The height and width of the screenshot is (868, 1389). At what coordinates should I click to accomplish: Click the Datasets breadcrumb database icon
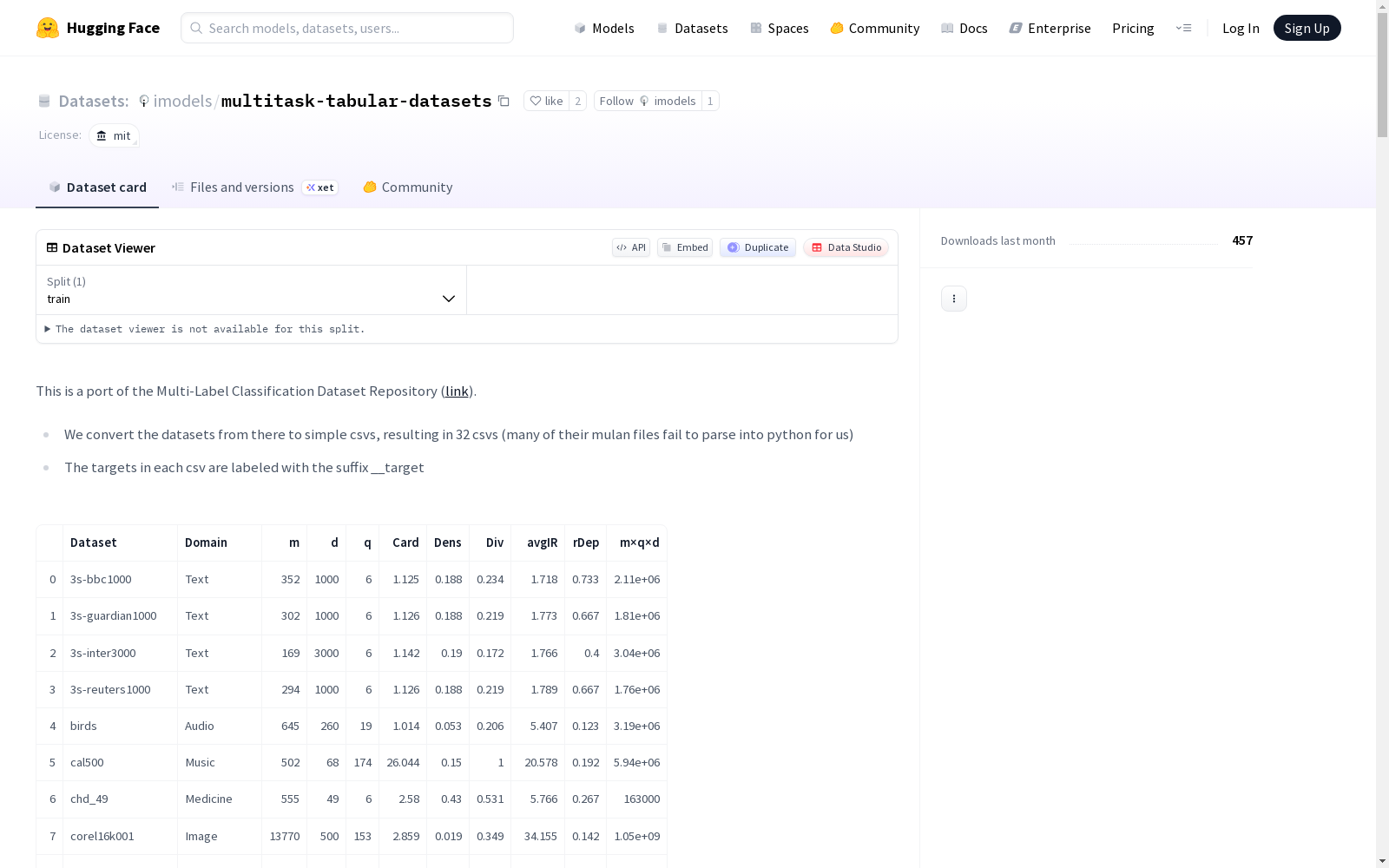[x=44, y=101]
